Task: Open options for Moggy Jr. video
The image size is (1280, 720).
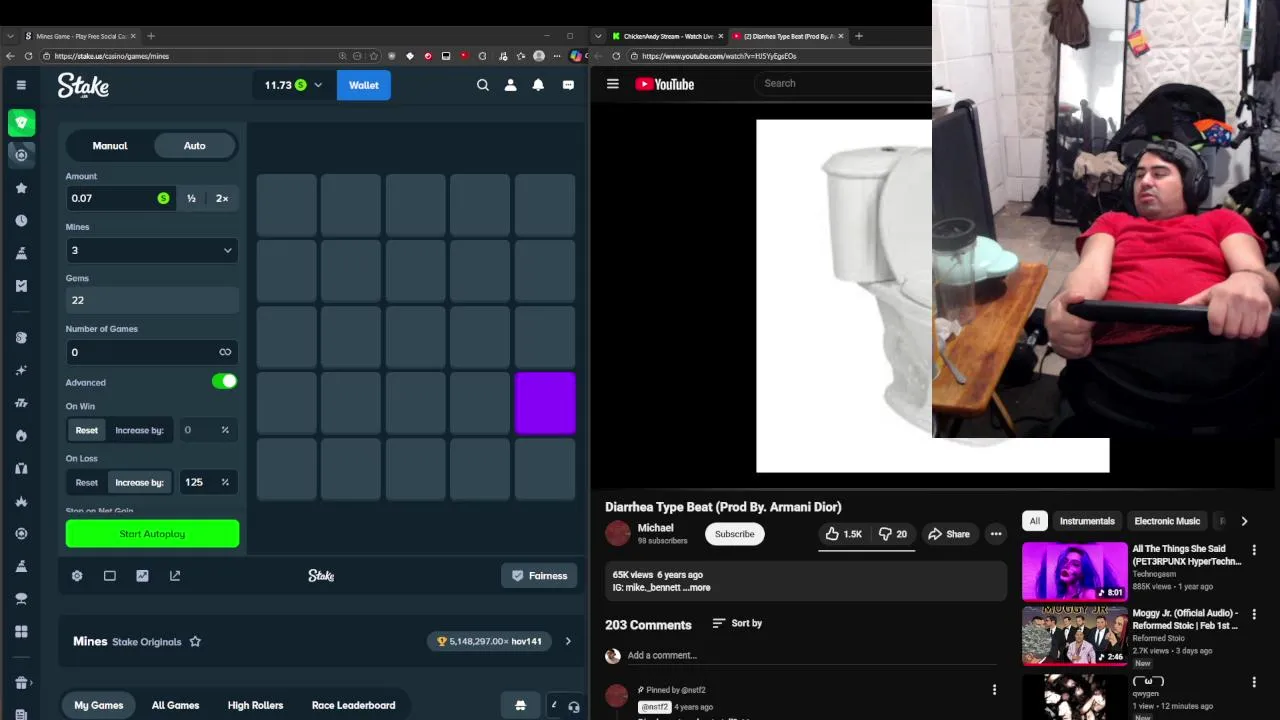Action: point(1254,614)
